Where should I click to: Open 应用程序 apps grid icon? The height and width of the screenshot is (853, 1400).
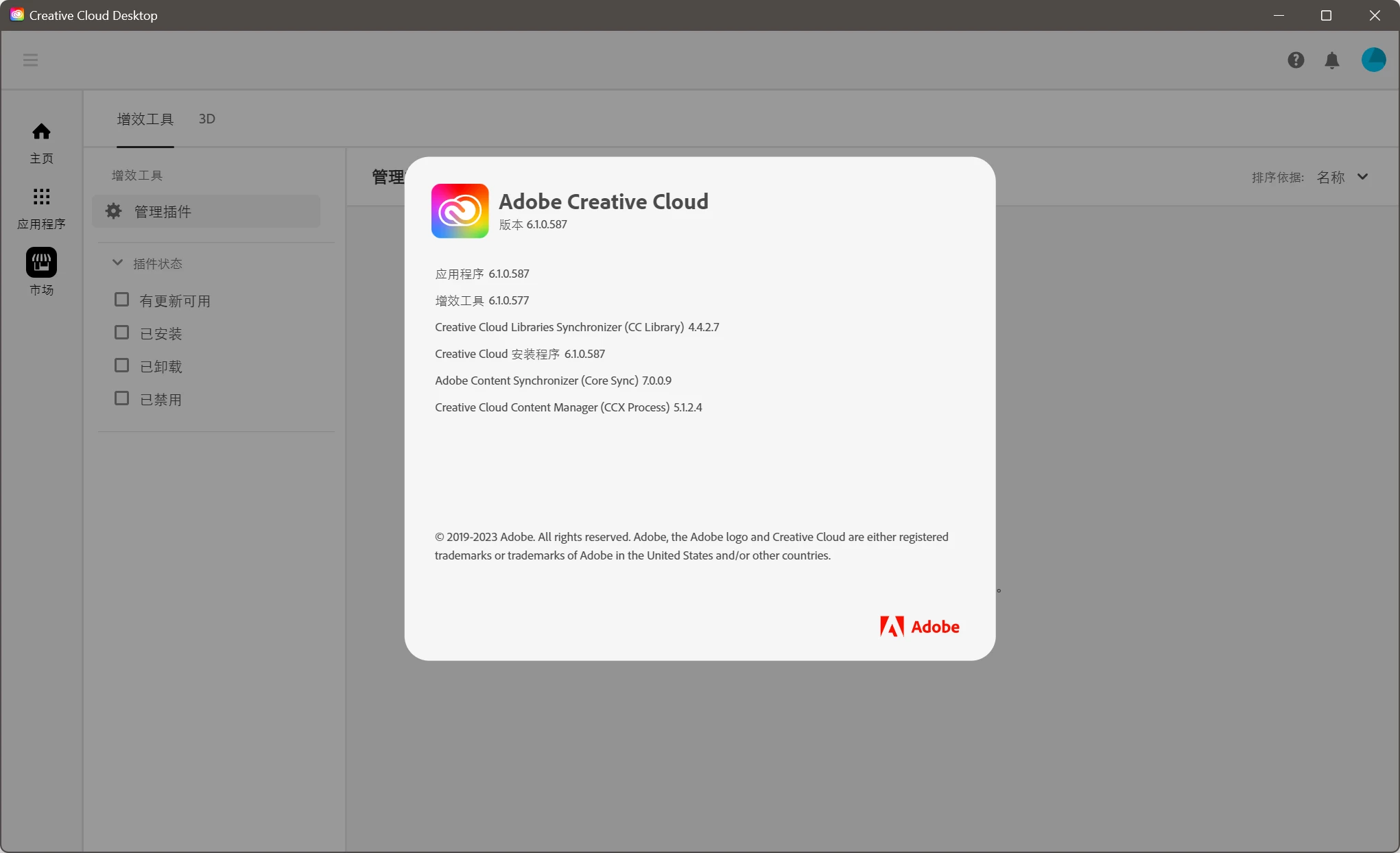click(x=41, y=197)
